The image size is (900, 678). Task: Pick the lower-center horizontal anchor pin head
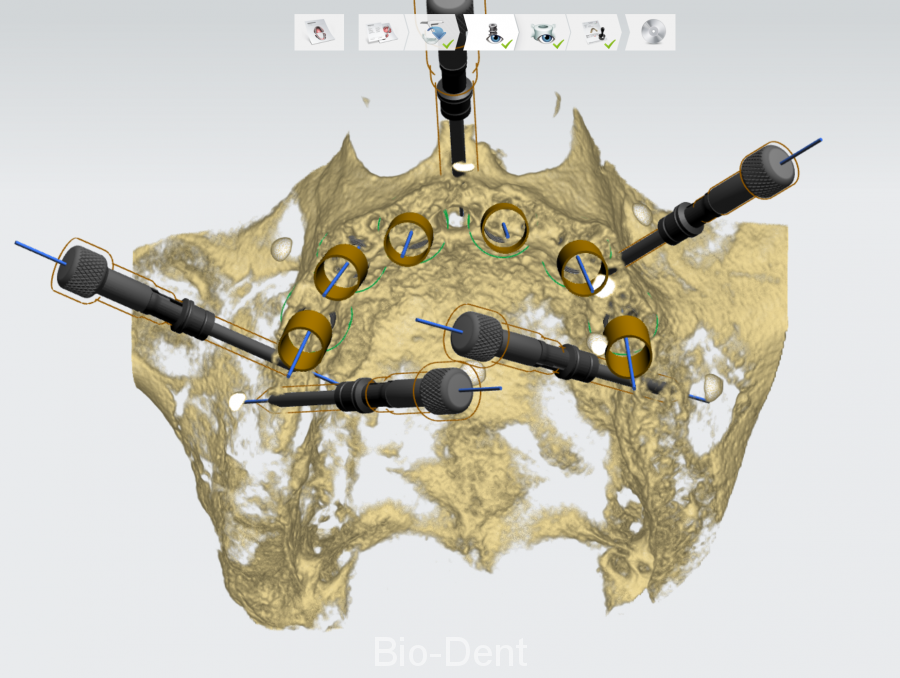(441, 390)
